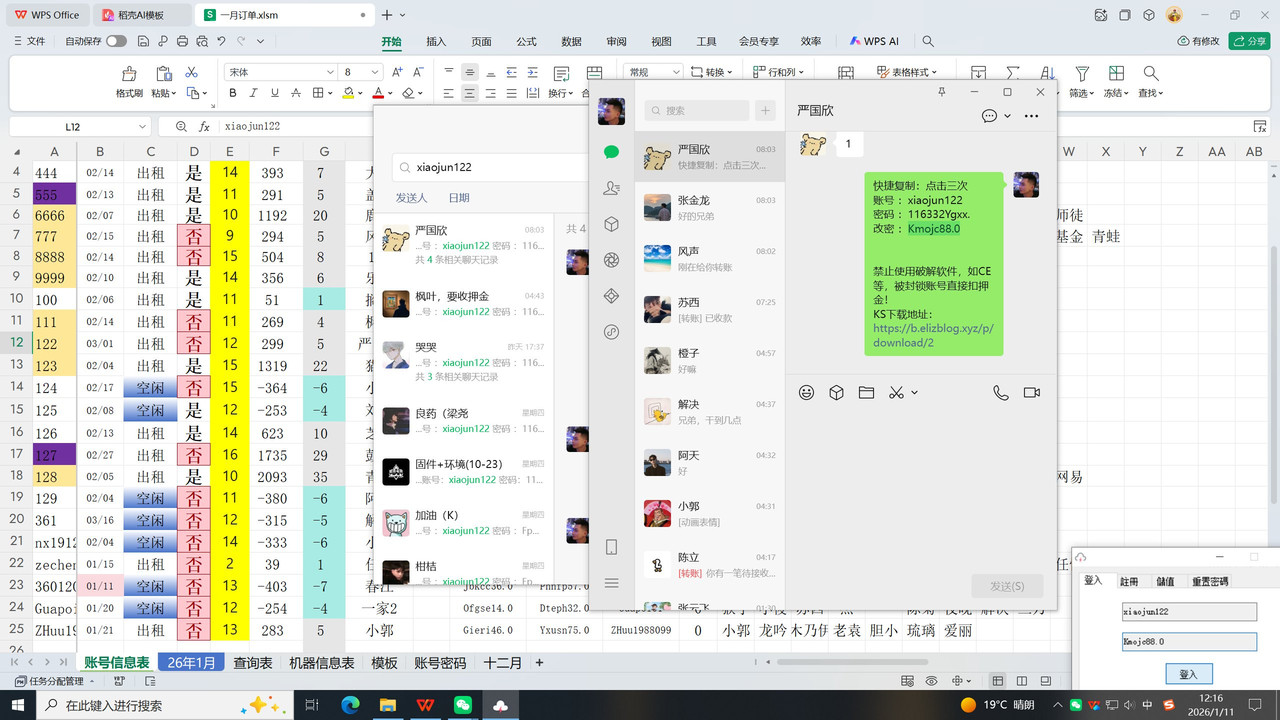Screen dimensions: 1280x720
Task: Click the three-dot more menu in WeChat
Action: 1031,116
